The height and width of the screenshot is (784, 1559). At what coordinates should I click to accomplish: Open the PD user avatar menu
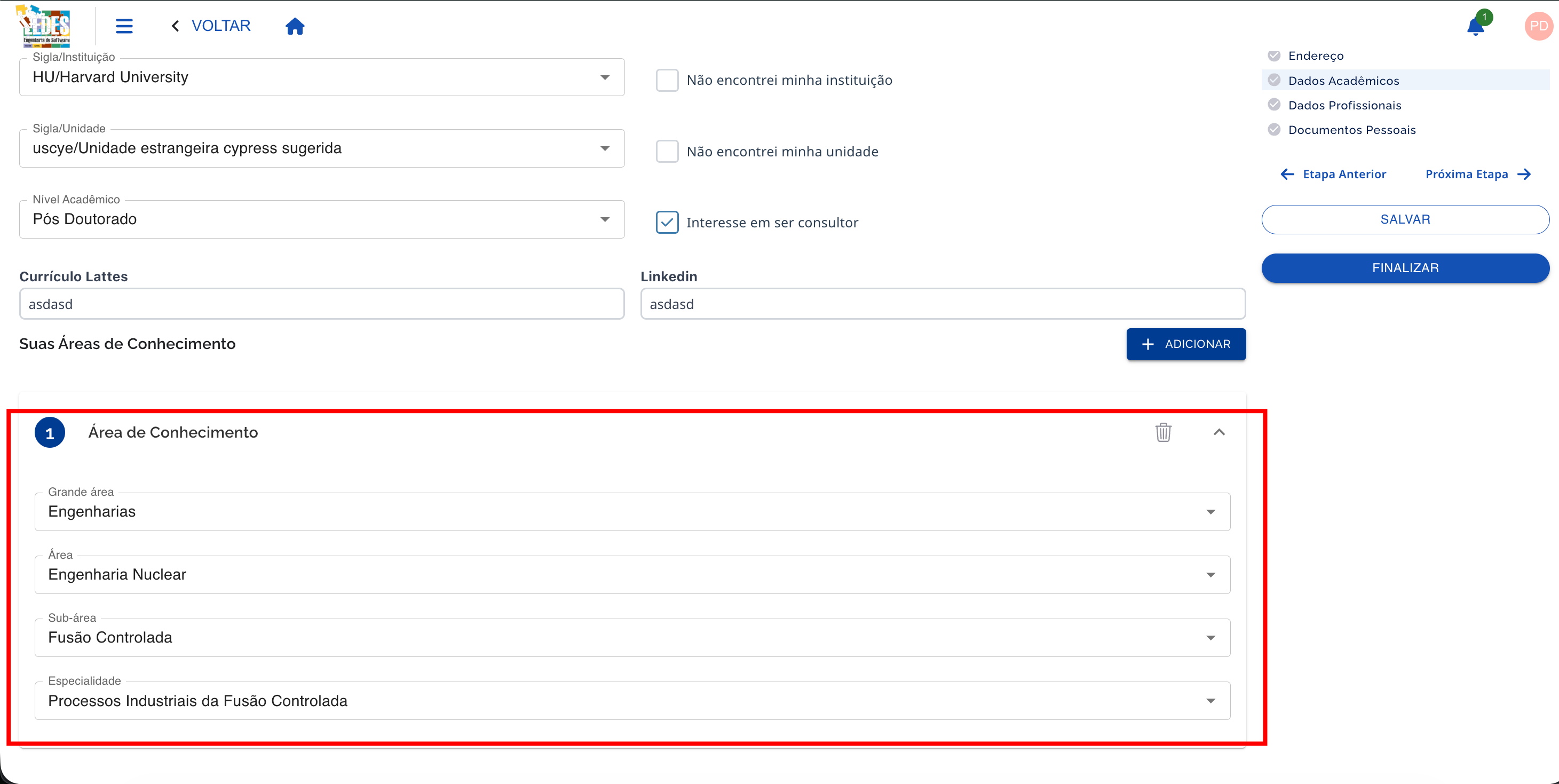[x=1538, y=26]
